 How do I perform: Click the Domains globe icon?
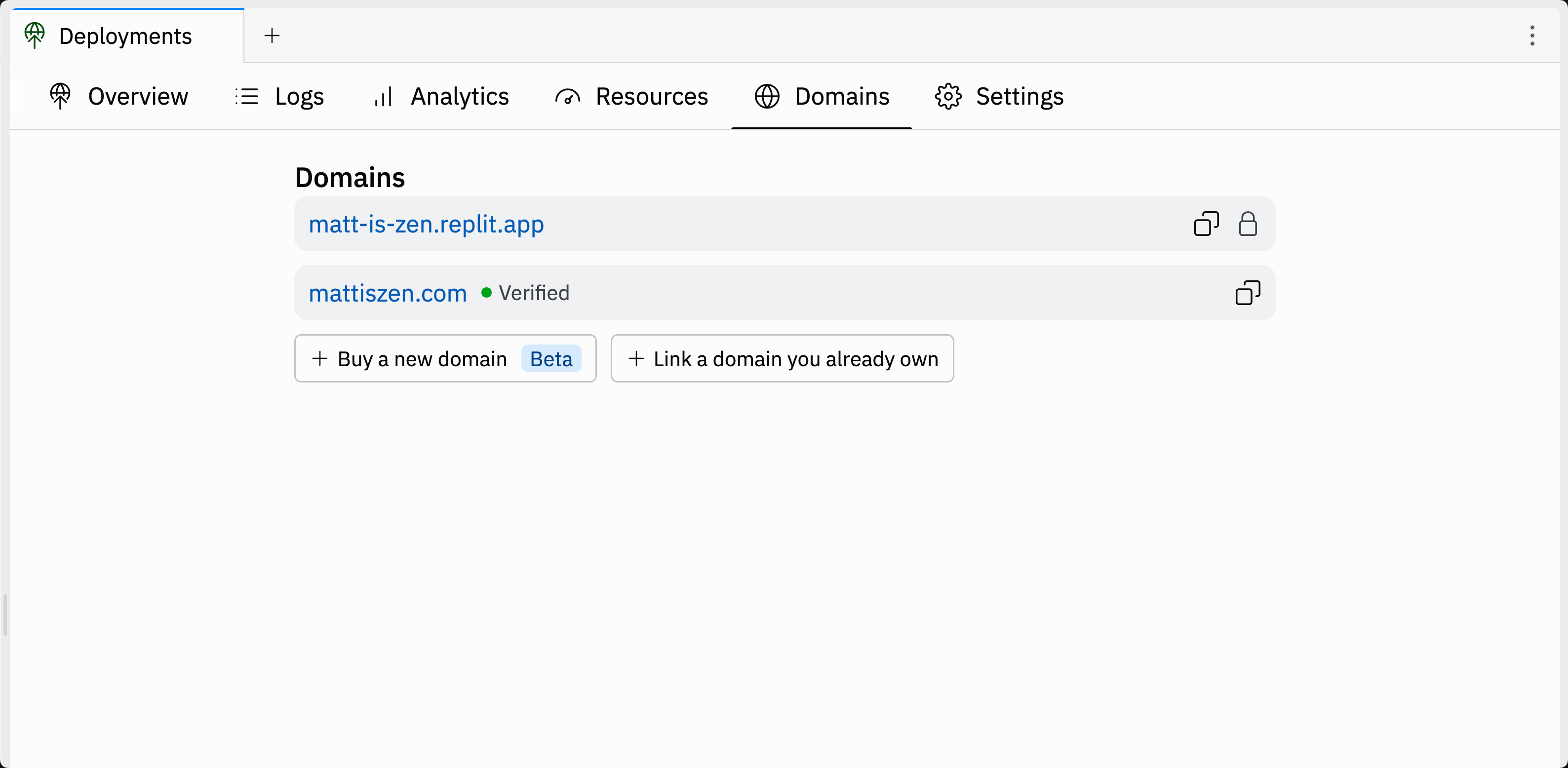(767, 97)
